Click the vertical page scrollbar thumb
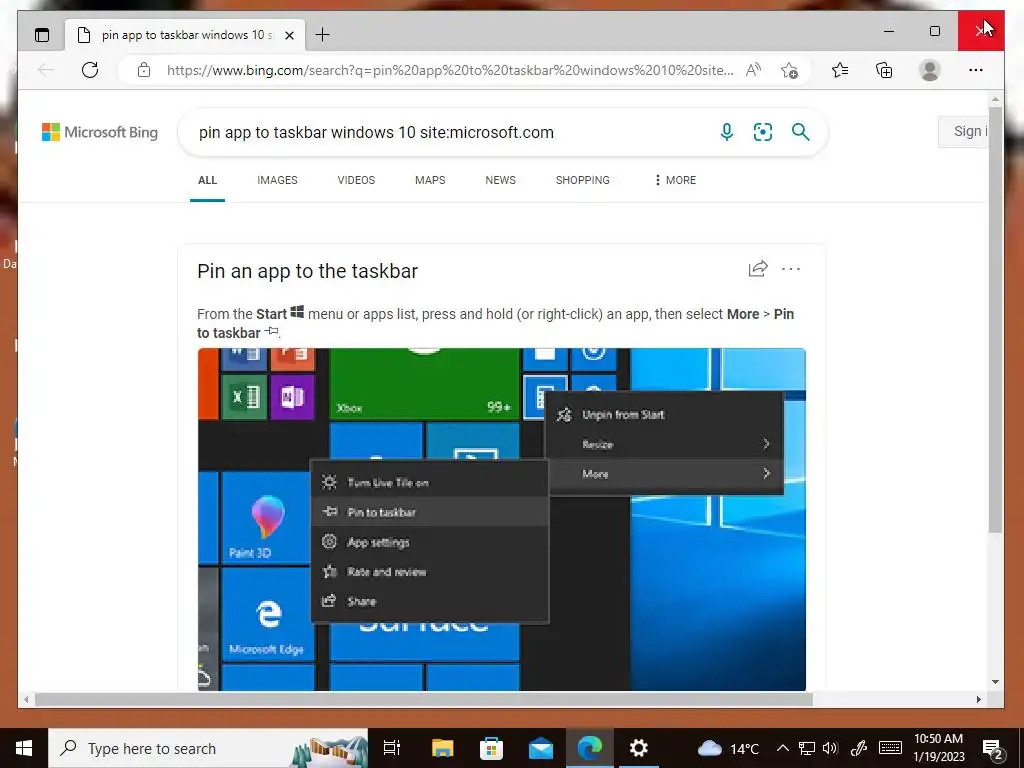 (995, 320)
